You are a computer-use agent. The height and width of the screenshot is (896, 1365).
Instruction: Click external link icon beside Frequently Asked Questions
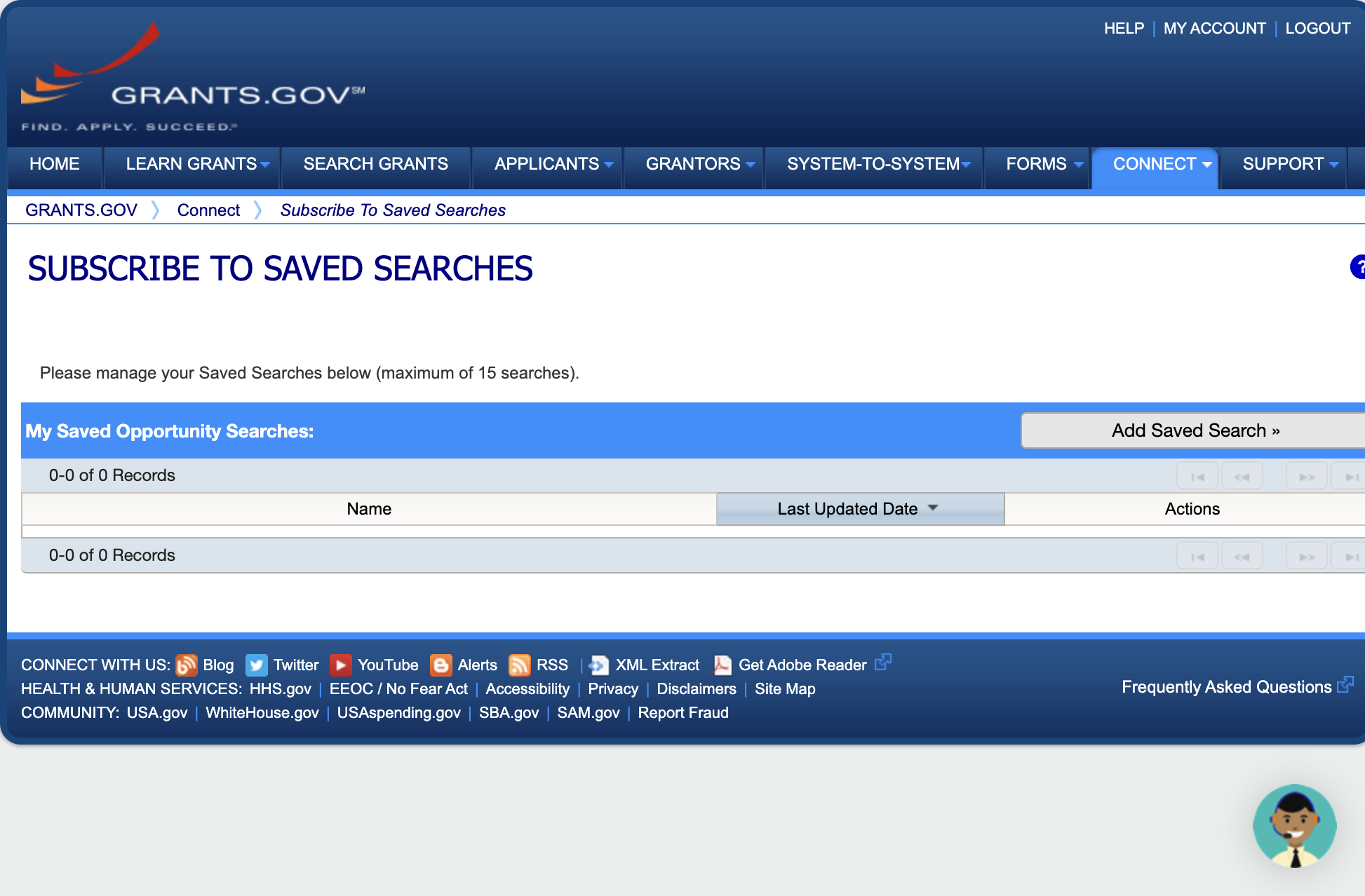(x=1345, y=684)
